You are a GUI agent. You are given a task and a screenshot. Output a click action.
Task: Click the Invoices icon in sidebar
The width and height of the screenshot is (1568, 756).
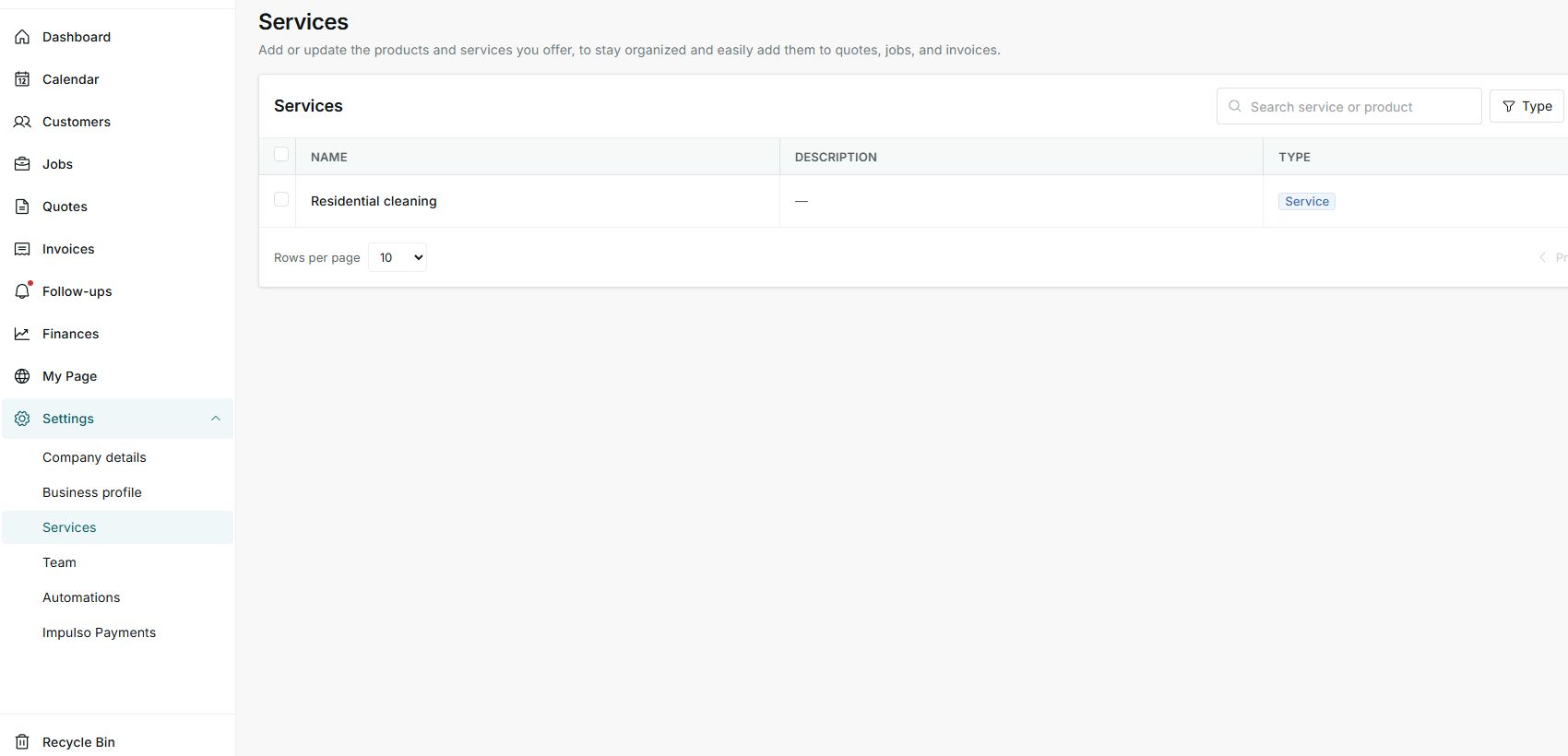[22, 249]
